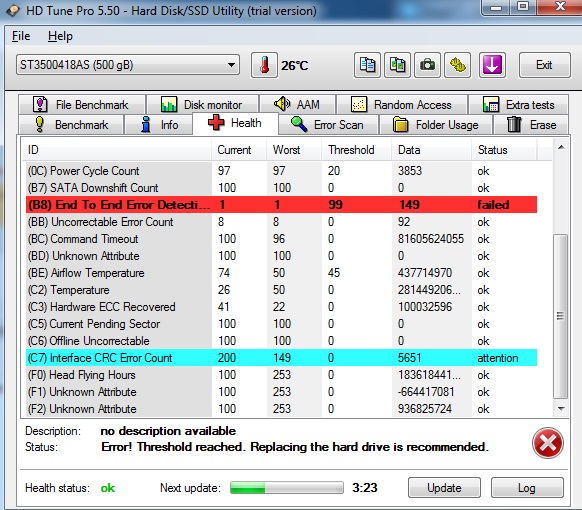Click the Data column header
582x510 pixels.
[x=432, y=150]
